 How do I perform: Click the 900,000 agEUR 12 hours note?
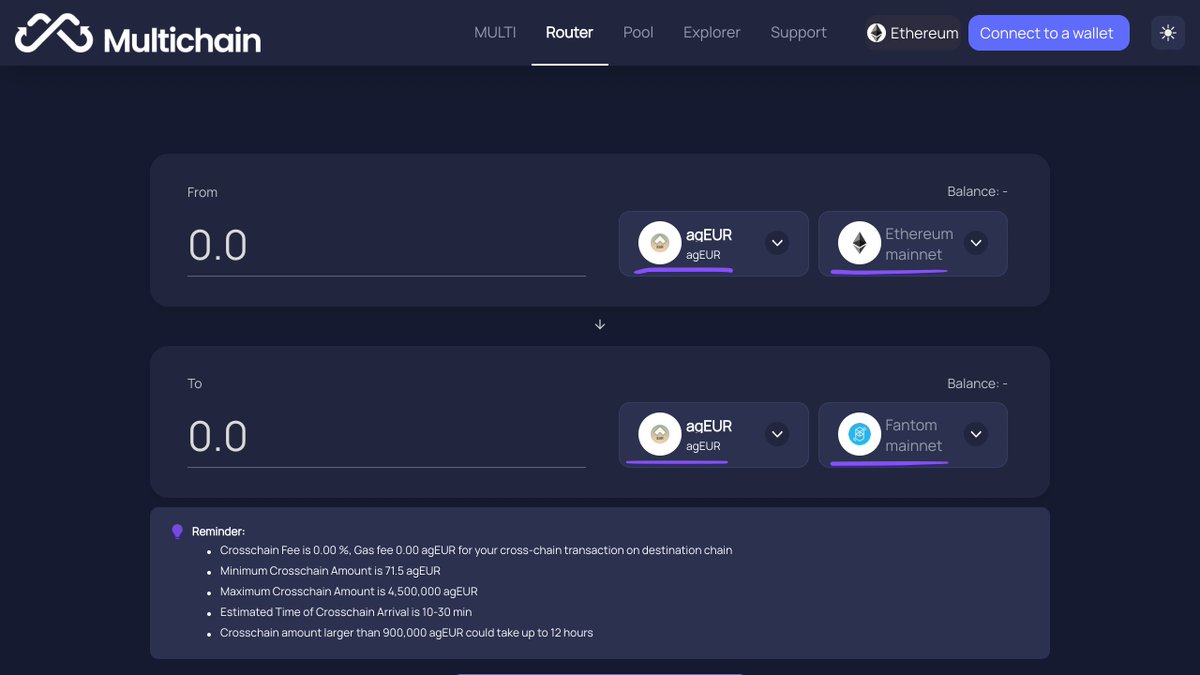(406, 633)
